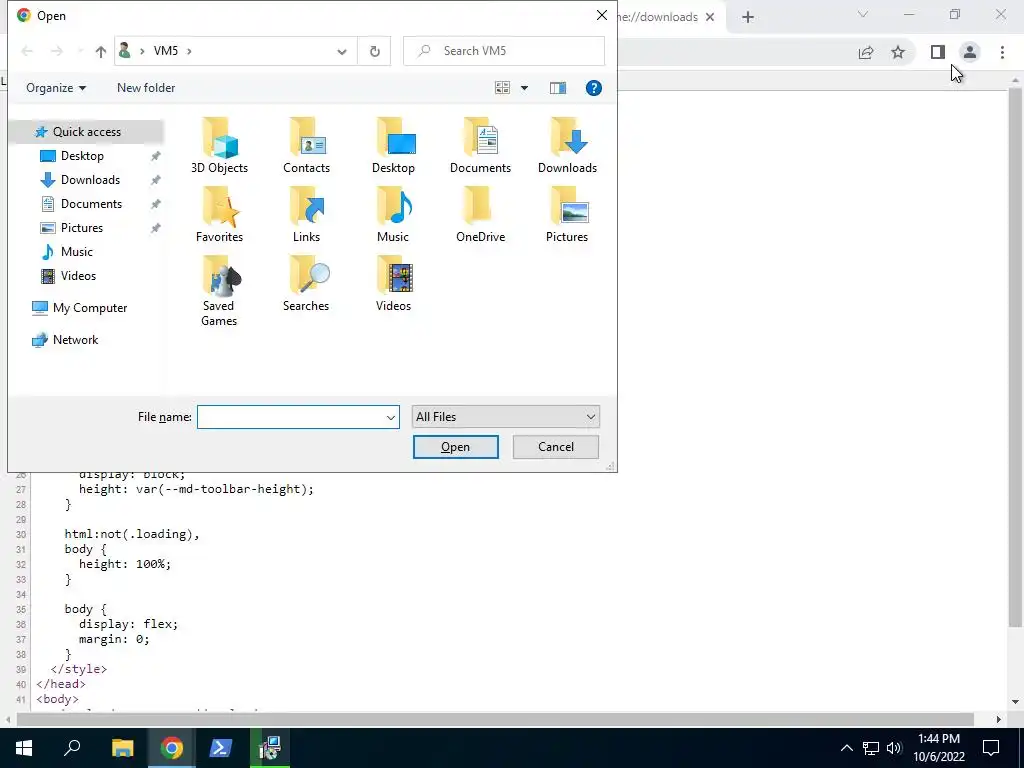Open dialog help with the question mark icon
The width and height of the screenshot is (1024, 768).
coord(594,88)
